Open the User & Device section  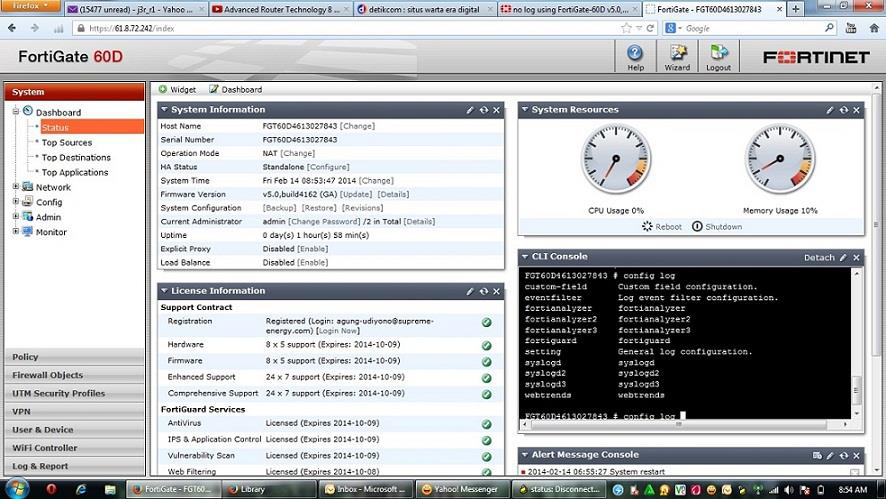[75, 429]
